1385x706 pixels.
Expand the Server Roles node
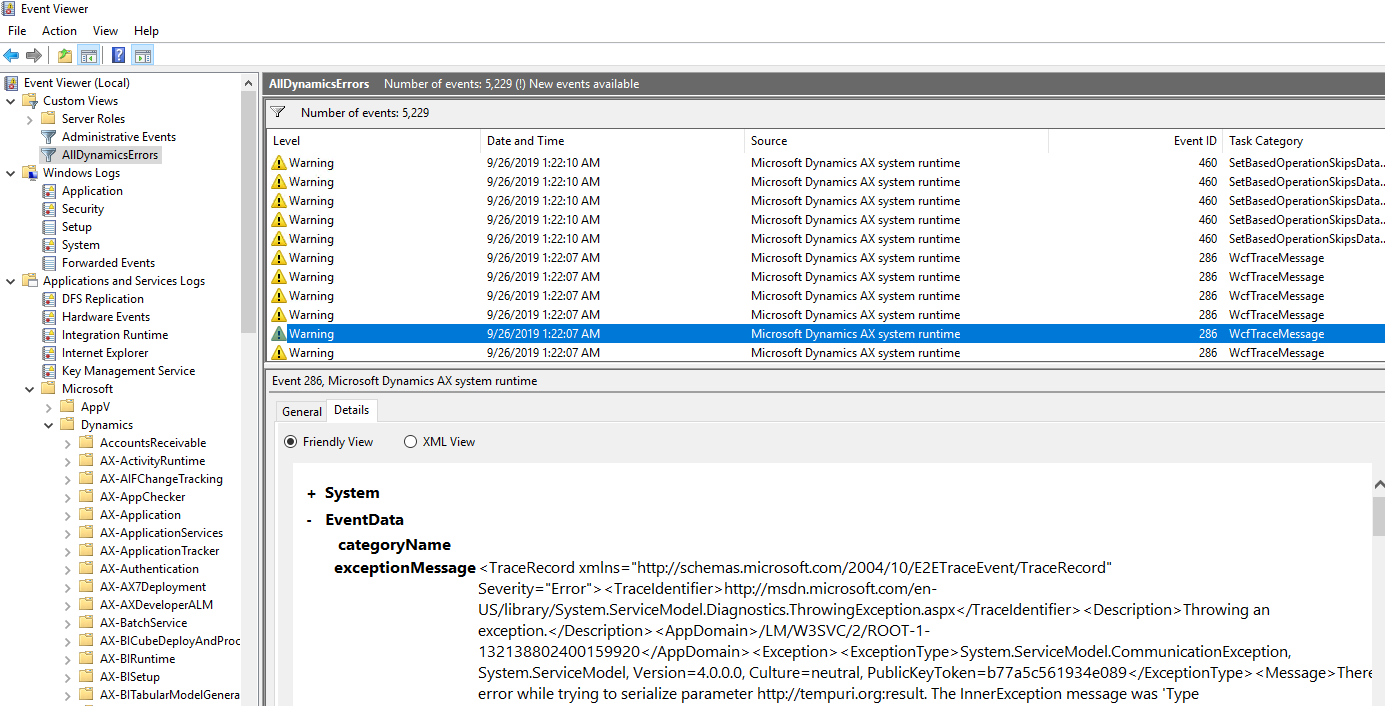point(30,119)
